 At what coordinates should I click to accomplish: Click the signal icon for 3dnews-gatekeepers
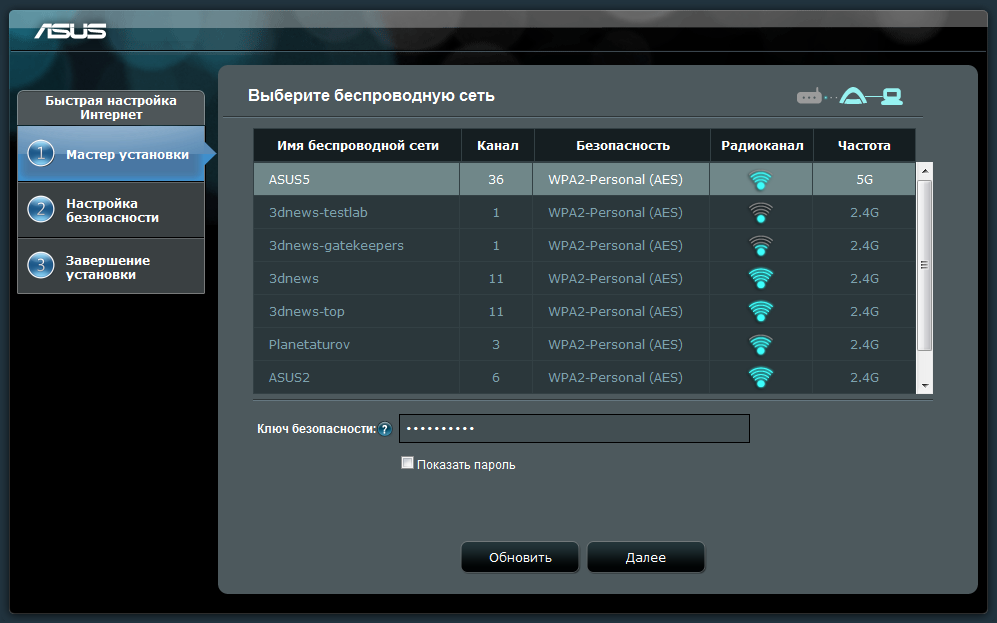760,245
